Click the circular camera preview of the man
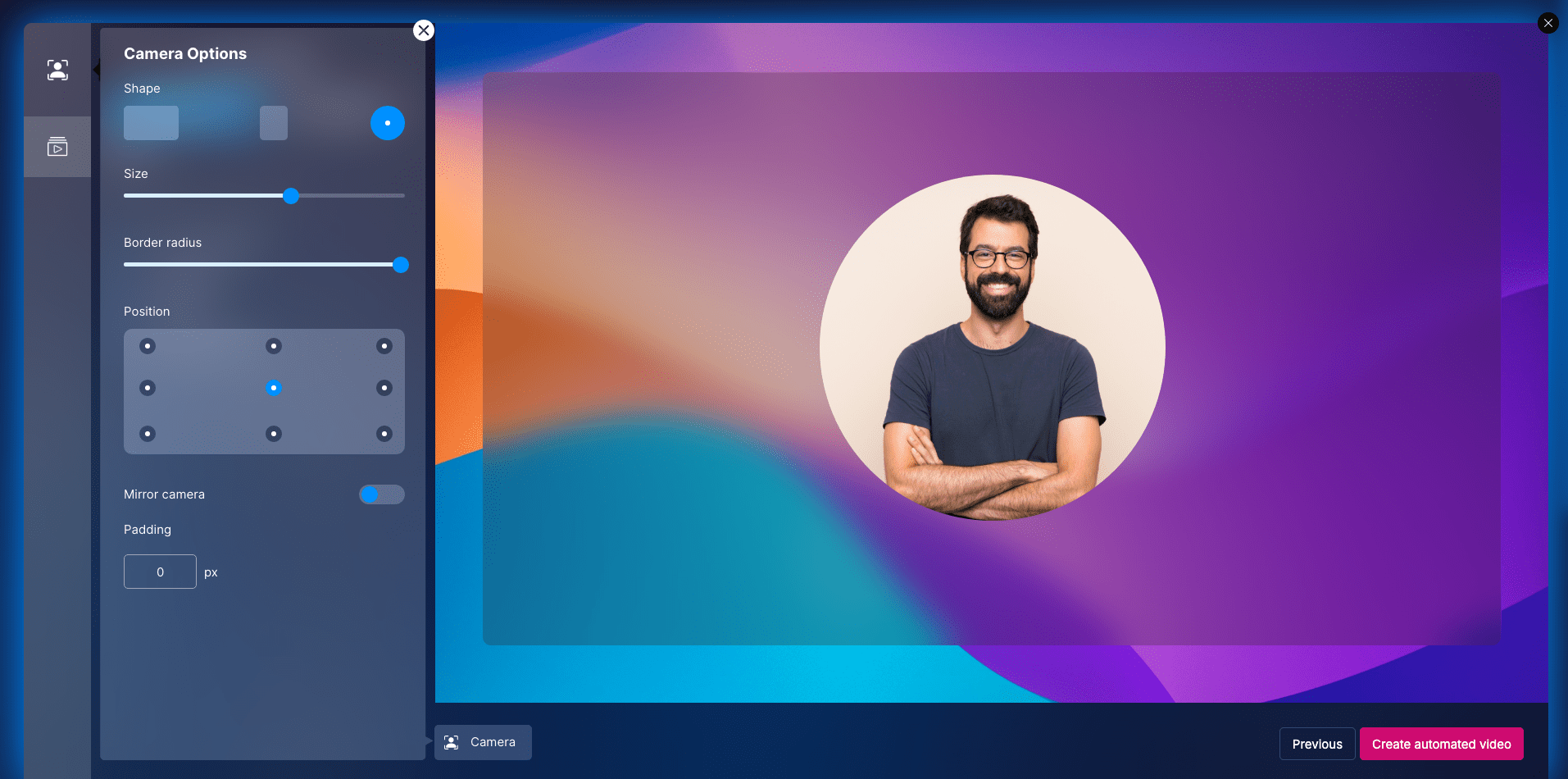Image resolution: width=1568 pixels, height=779 pixels. click(x=993, y=348)
